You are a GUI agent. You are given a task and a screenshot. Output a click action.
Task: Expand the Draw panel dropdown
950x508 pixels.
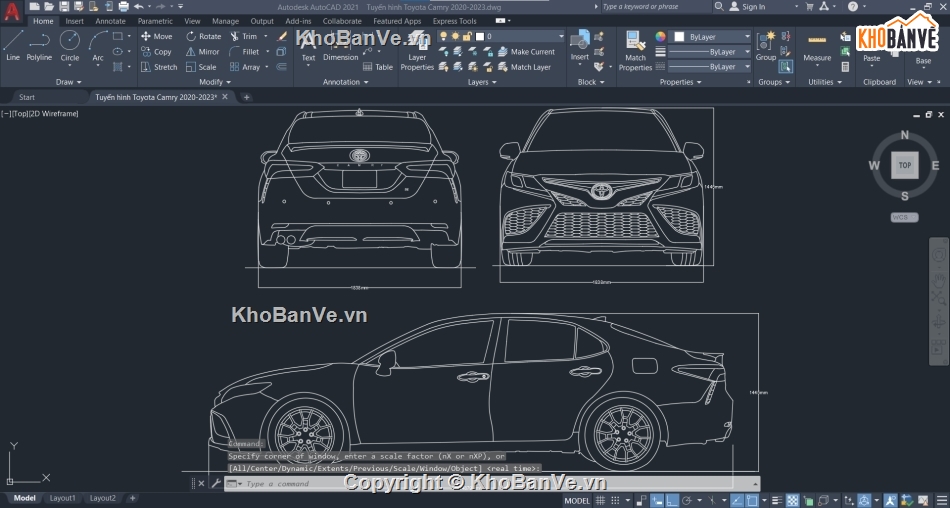pos(68,82)
